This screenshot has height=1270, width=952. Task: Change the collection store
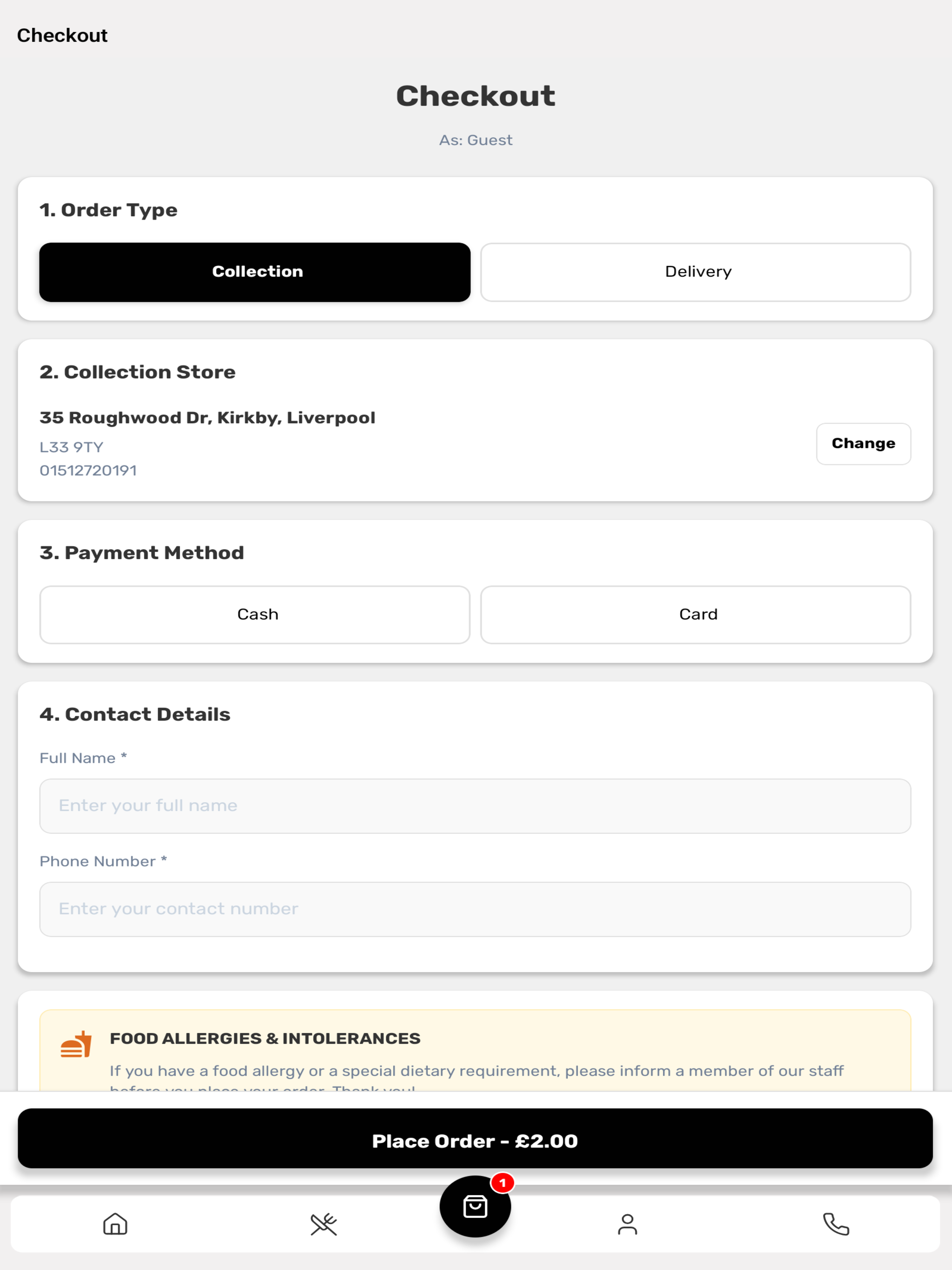coord(863,444)
